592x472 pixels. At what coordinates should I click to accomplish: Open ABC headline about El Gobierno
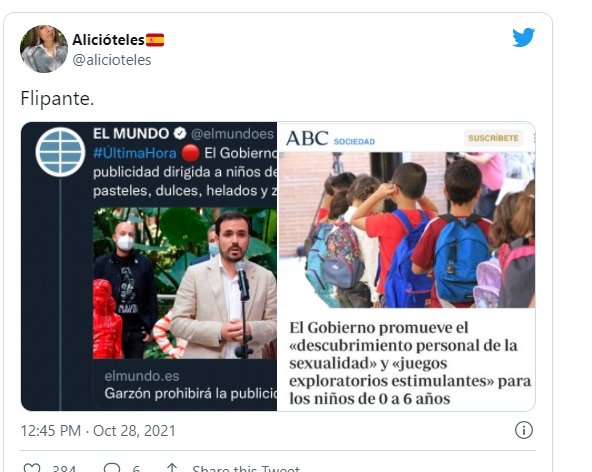(410, 363)
